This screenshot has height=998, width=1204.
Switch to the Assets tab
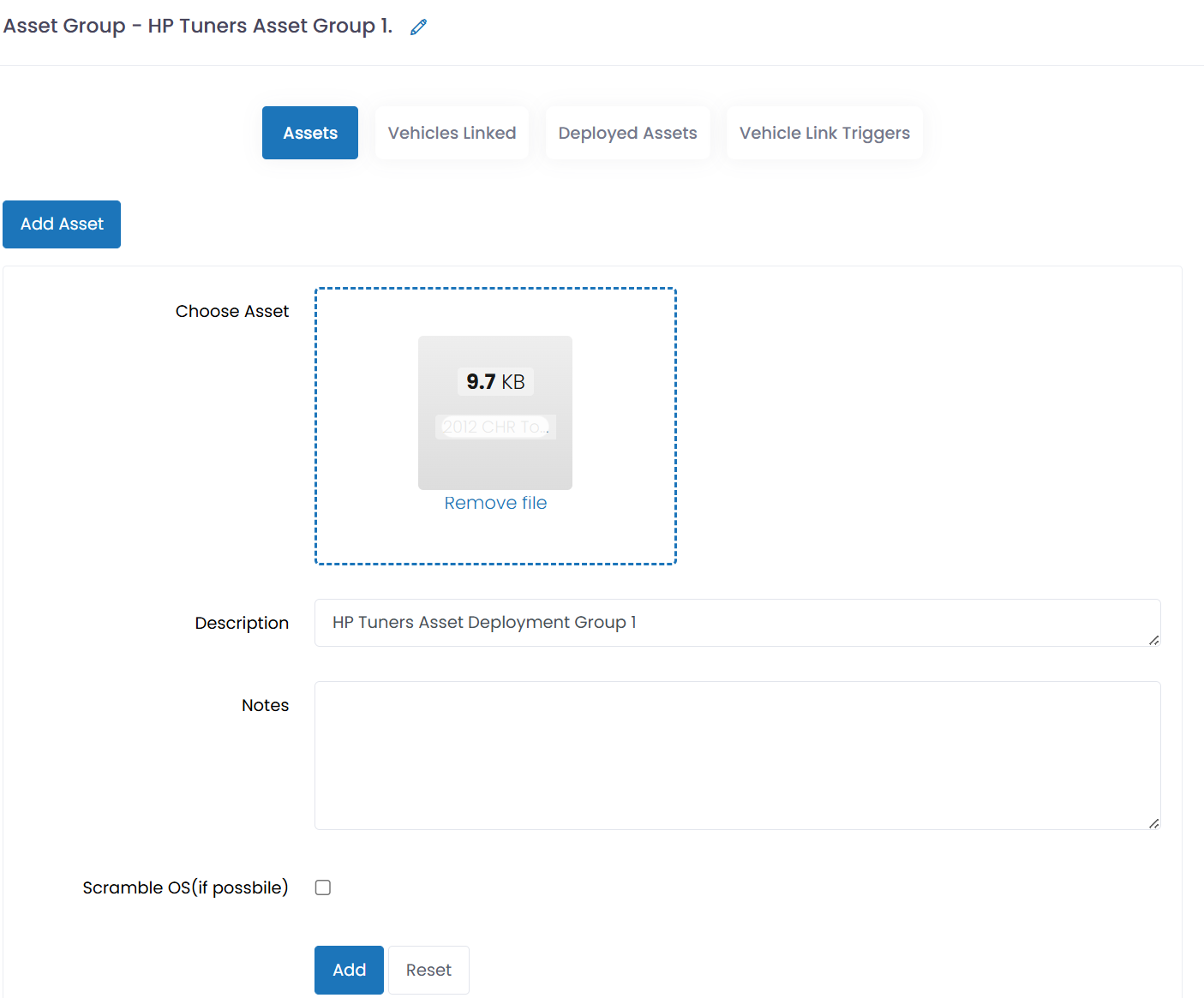[x=310, y=133]
